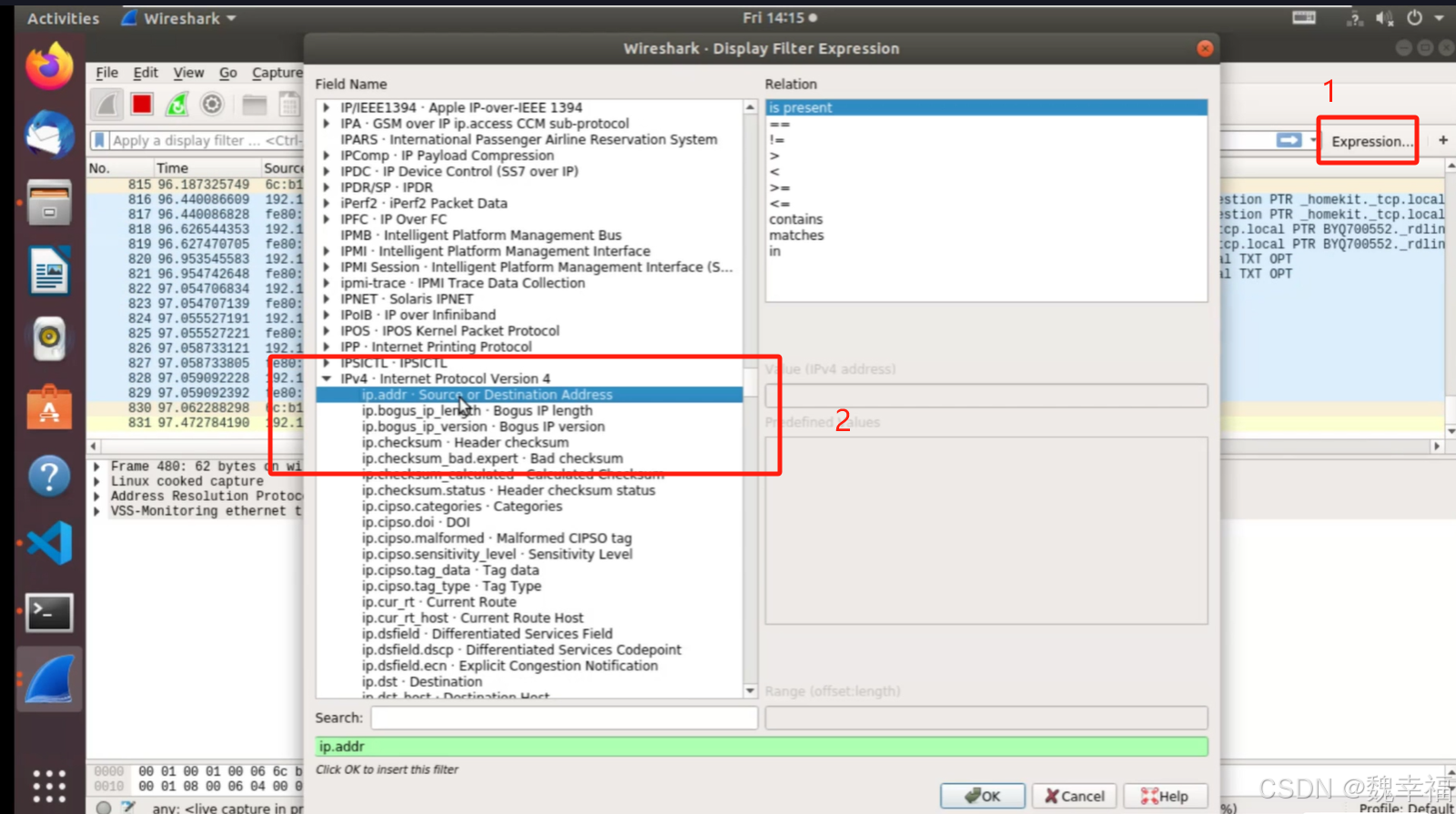The height and width of the screenshot is (814, 1456).
Task: Expand the iPerf2 Packet Data node
Action: point(326,204)
